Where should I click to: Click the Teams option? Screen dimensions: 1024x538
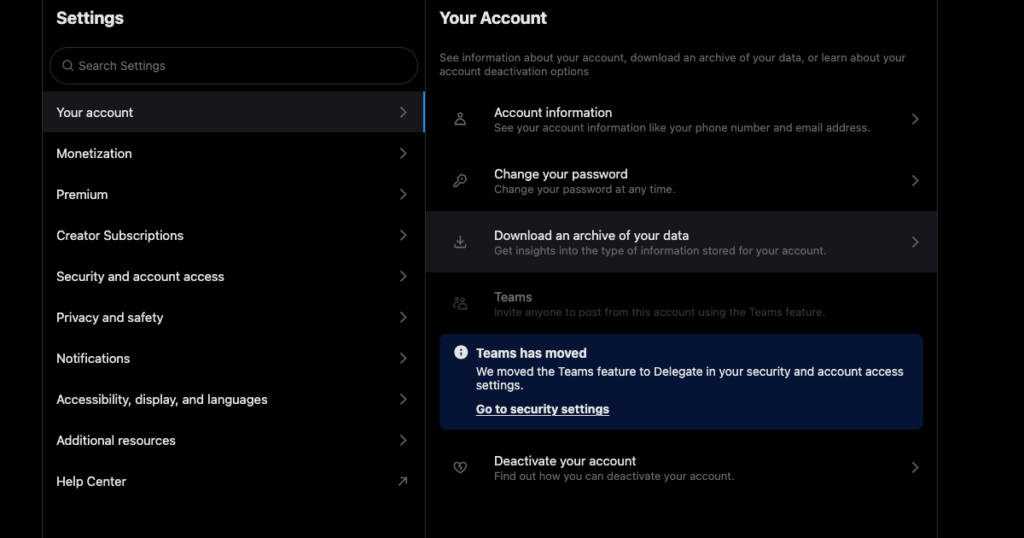681,304
